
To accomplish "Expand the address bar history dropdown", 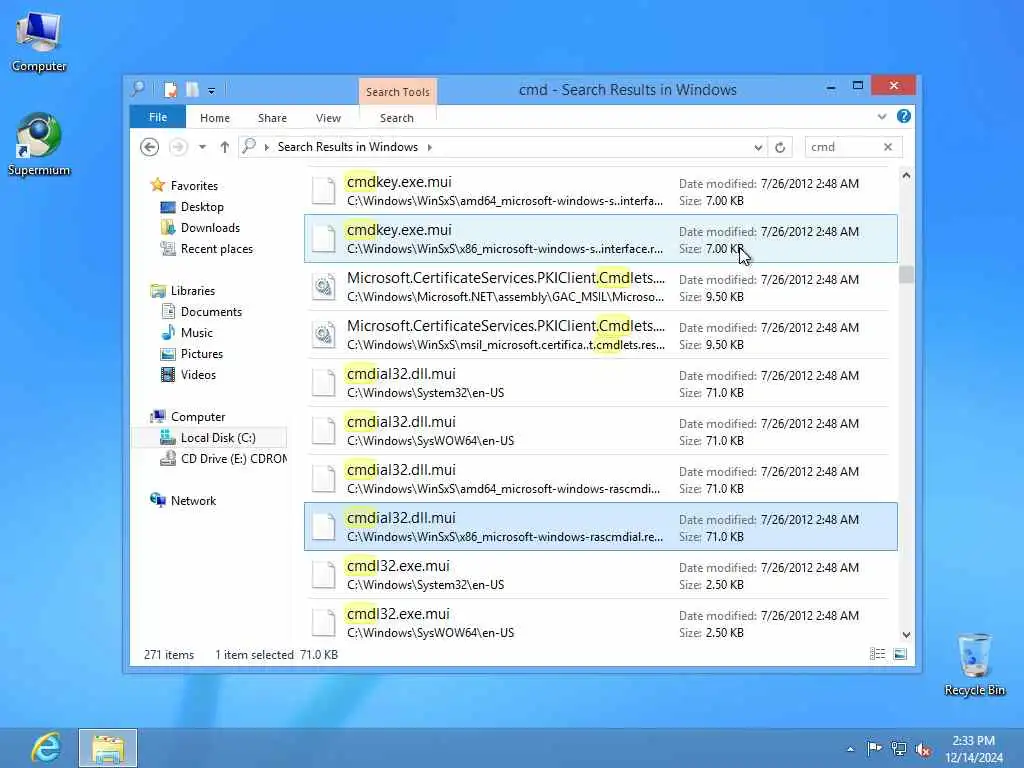I will [x=758, y=148].
